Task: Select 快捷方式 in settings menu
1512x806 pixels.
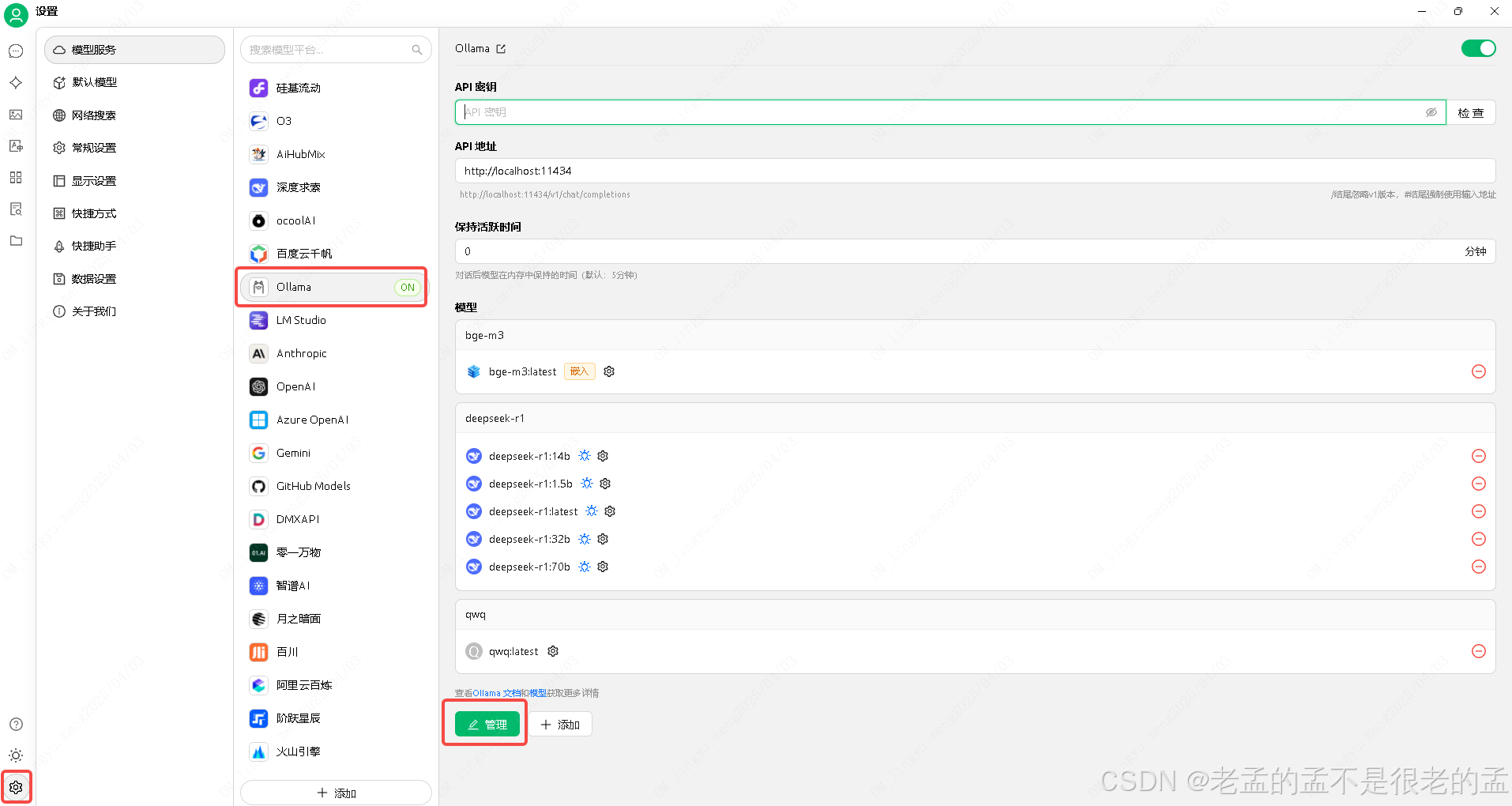Action: (134, 213)
